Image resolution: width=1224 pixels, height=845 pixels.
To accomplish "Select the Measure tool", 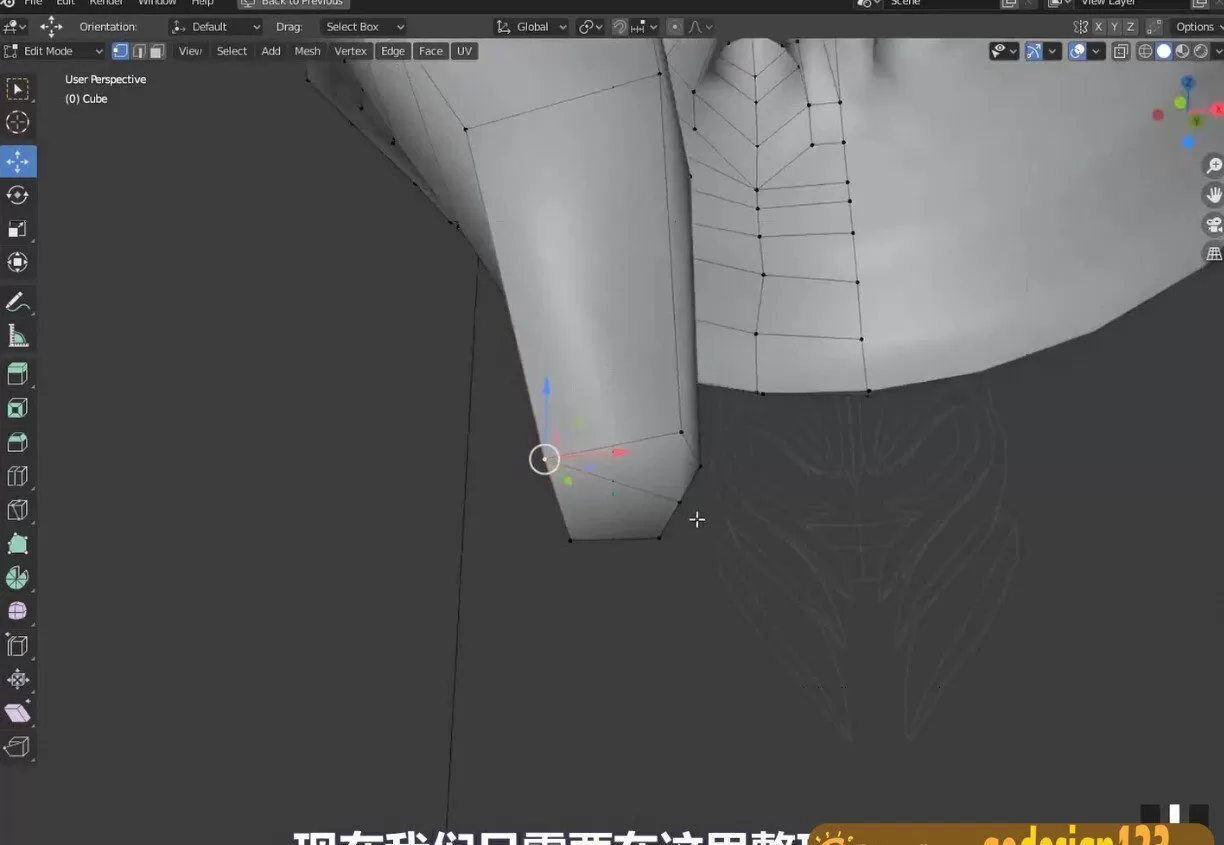I will coord(20,335).
